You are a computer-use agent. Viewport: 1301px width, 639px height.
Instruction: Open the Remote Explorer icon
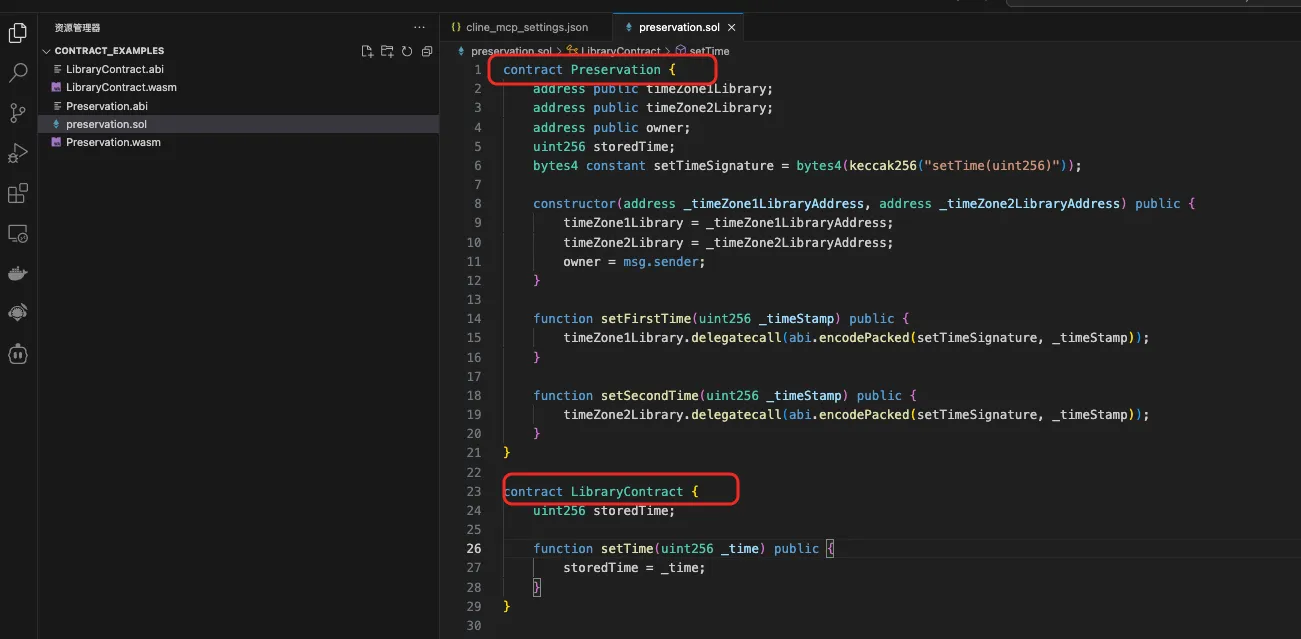point(17,233)
